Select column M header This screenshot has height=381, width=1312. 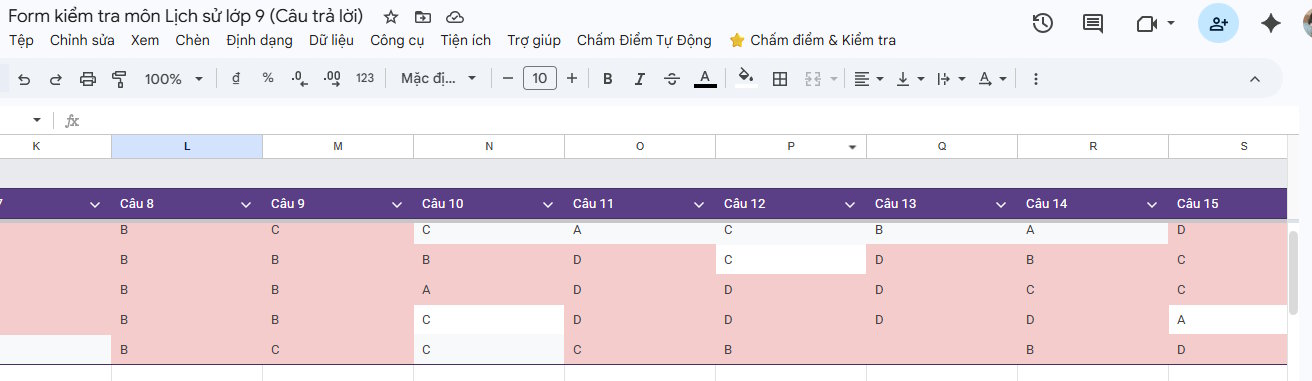click(338, 146)
